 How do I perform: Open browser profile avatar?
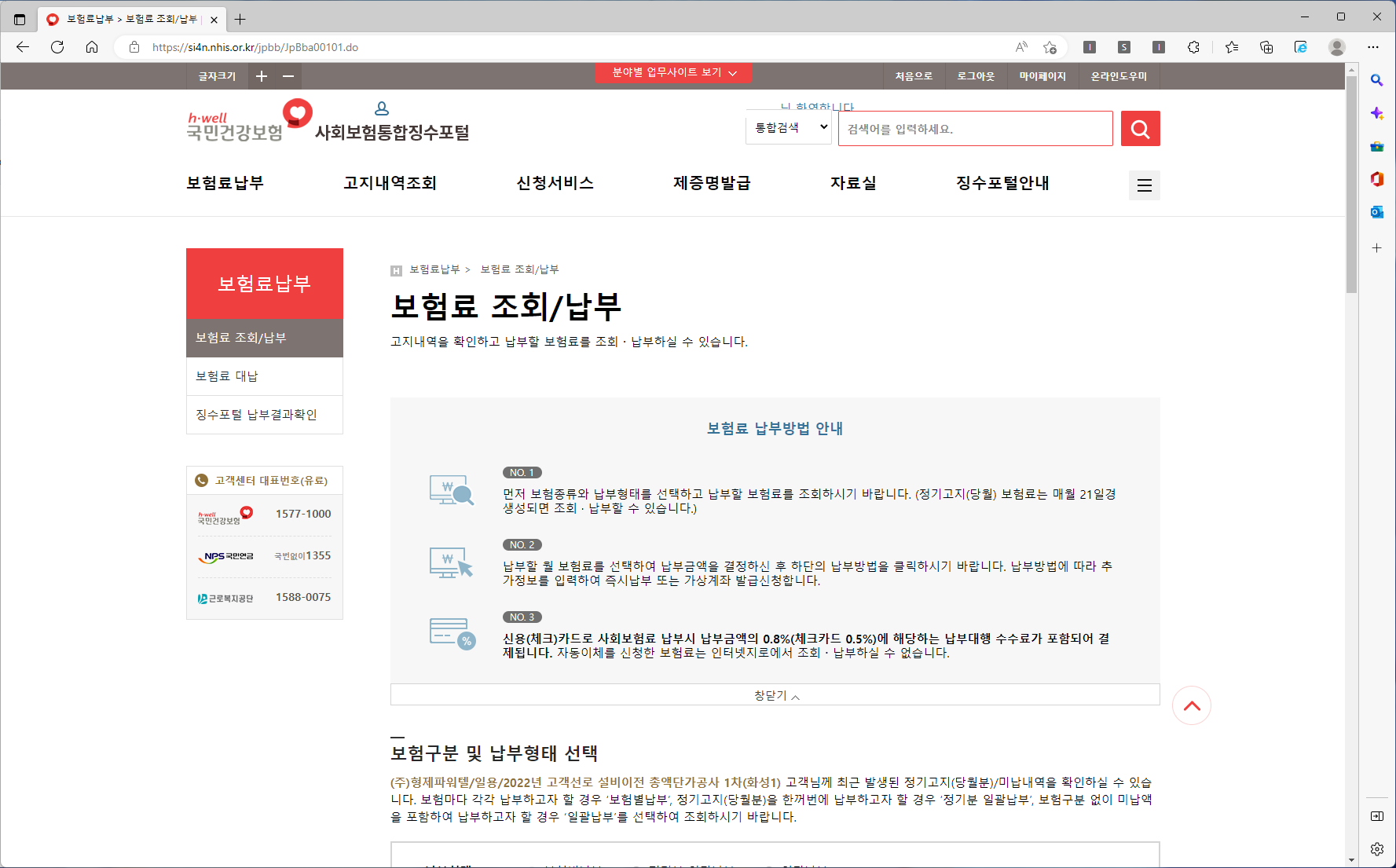pyautogui.click(x=1337, y=47)
